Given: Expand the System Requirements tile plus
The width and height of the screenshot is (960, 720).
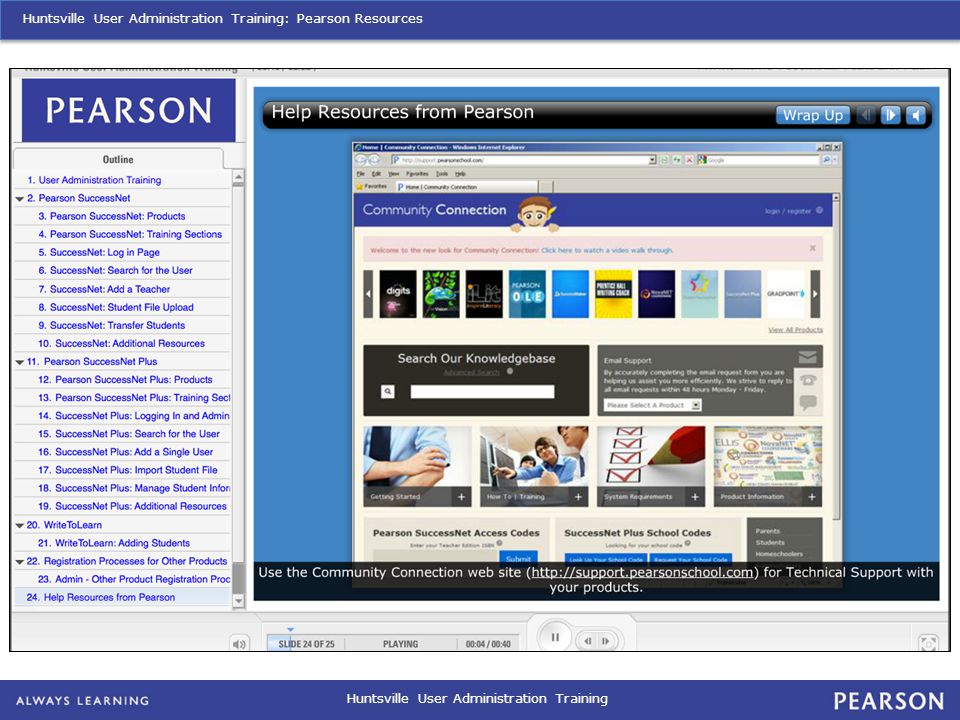Looking at the screenshot, I should click(x=695, y=497).
